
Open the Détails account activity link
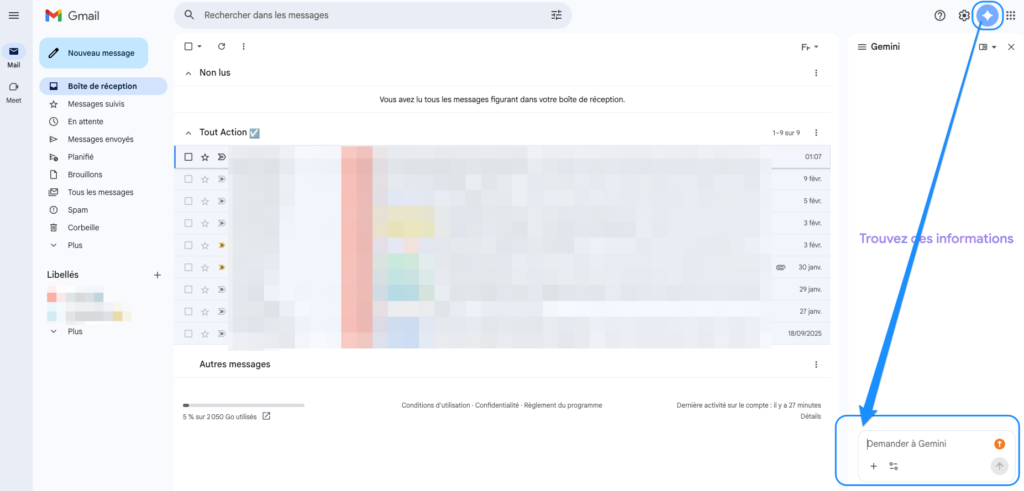point(810,416)
